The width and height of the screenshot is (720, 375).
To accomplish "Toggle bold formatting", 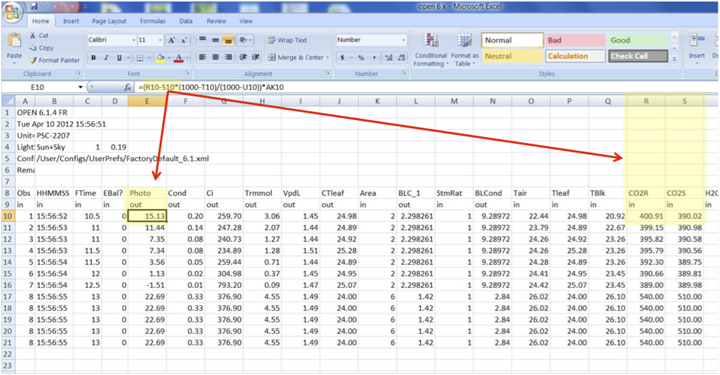I will click(94, 58).
